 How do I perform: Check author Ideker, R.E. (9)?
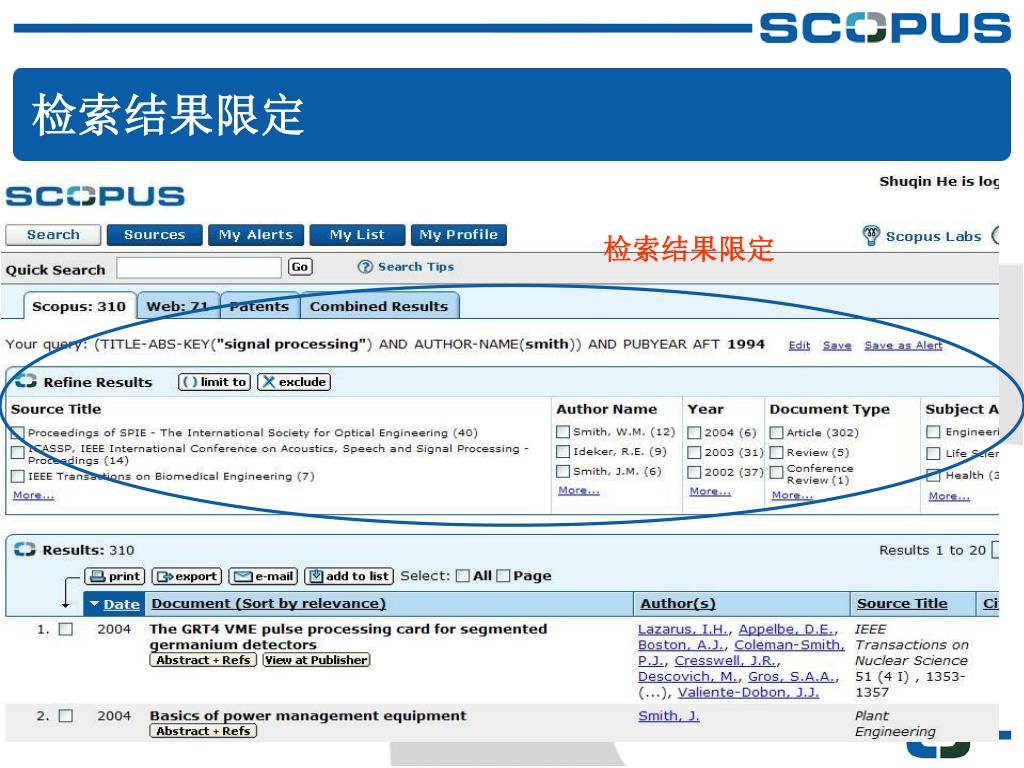coord(563,451)
